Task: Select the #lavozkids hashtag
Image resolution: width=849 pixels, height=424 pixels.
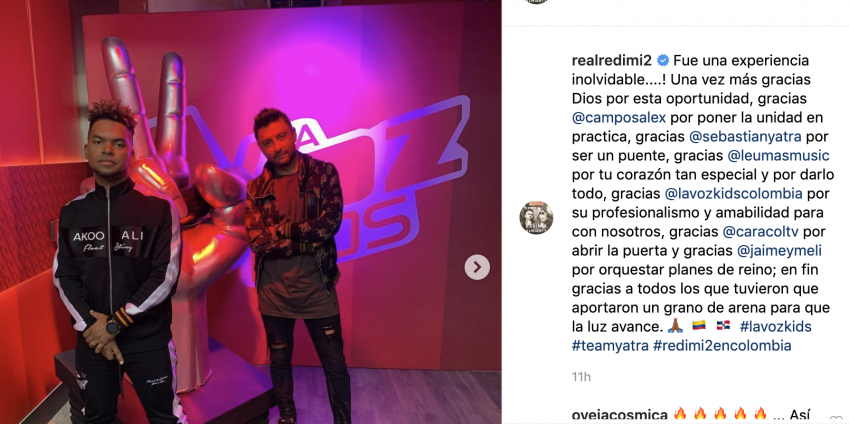Action: [775, 327]
